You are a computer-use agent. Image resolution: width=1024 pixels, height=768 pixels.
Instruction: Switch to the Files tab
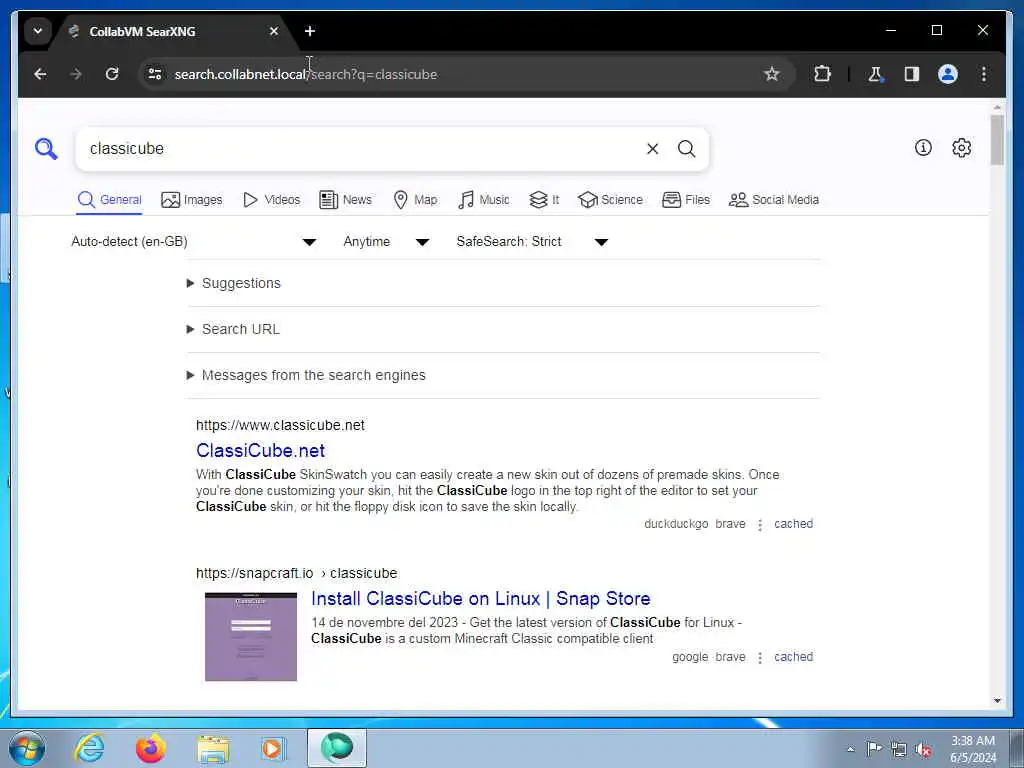click(686, 200)
